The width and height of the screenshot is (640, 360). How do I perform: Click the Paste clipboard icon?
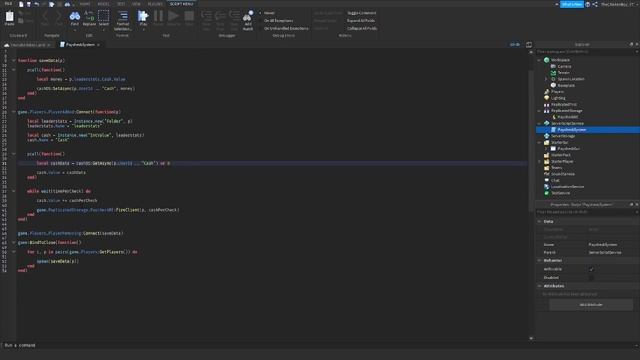point(9,16)
